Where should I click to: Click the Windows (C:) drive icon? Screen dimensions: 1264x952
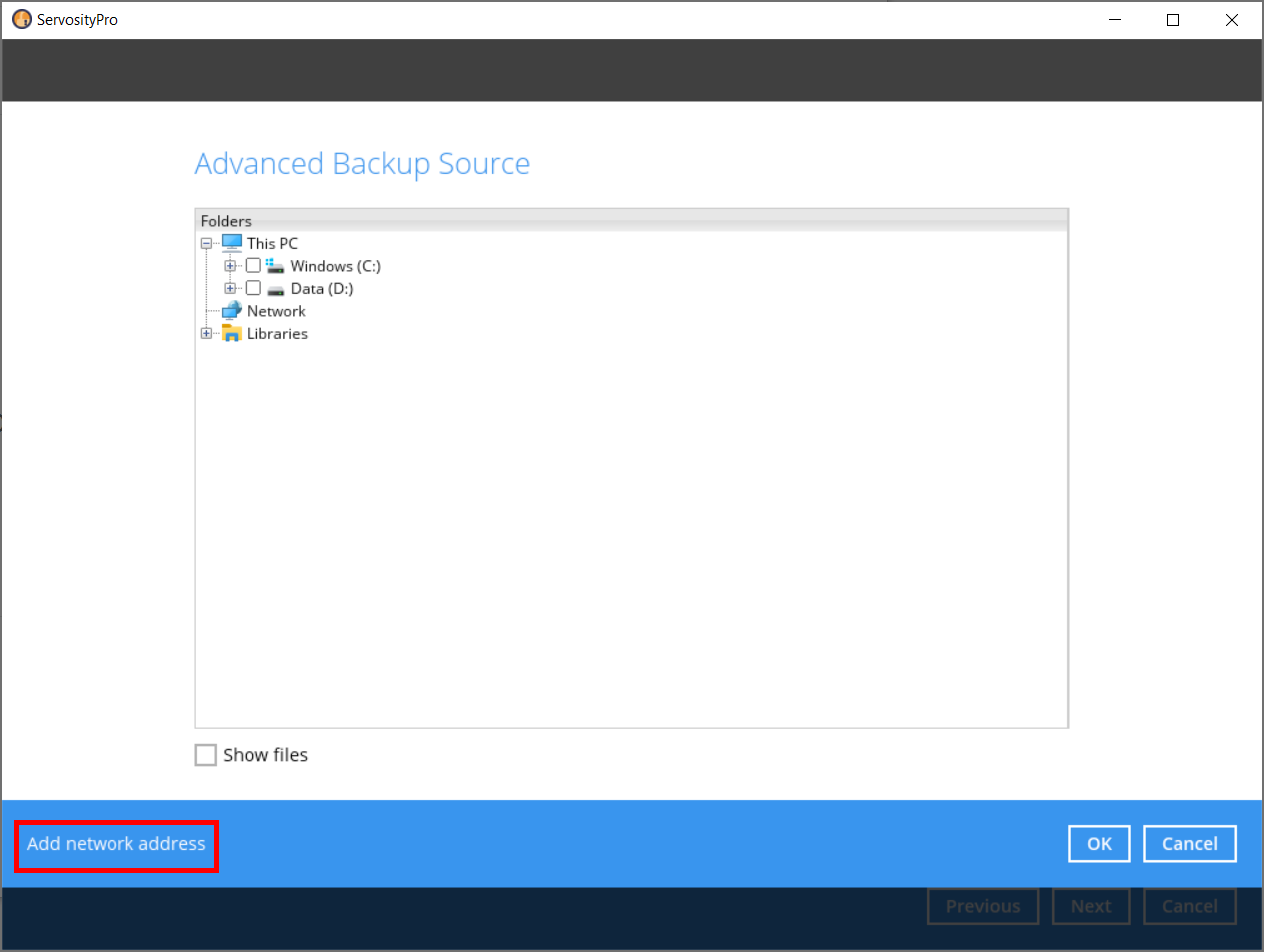tap(274, 265)
